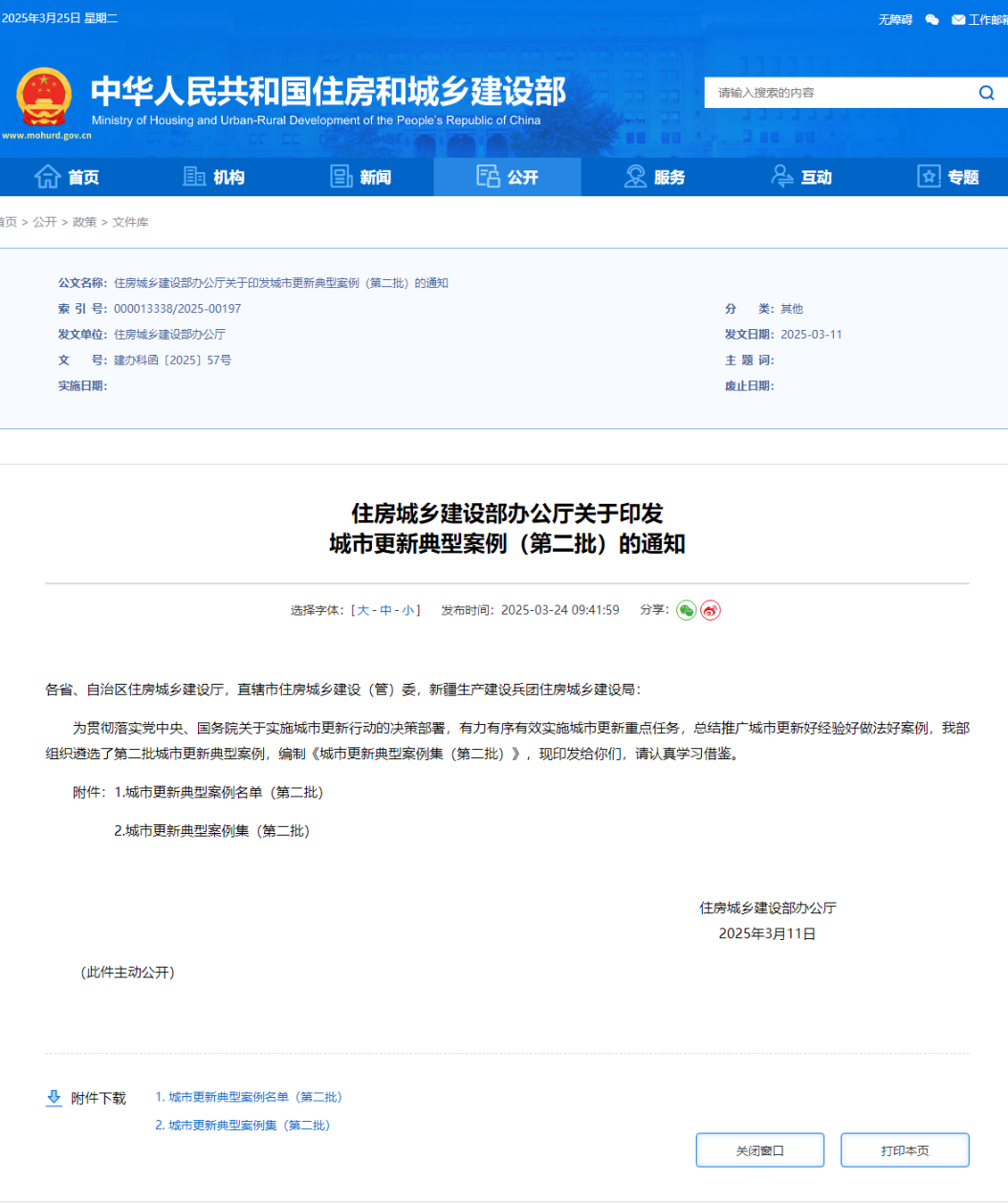Share article via Weibo icon
Viewport: 1008px width, 1204px height.
click(x=711, y=610)
